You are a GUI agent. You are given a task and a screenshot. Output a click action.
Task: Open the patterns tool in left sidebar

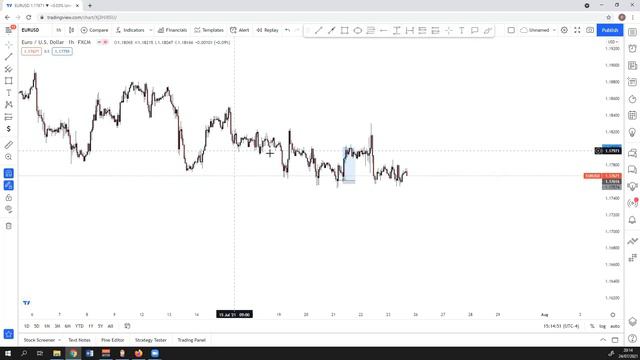[9, 105]
